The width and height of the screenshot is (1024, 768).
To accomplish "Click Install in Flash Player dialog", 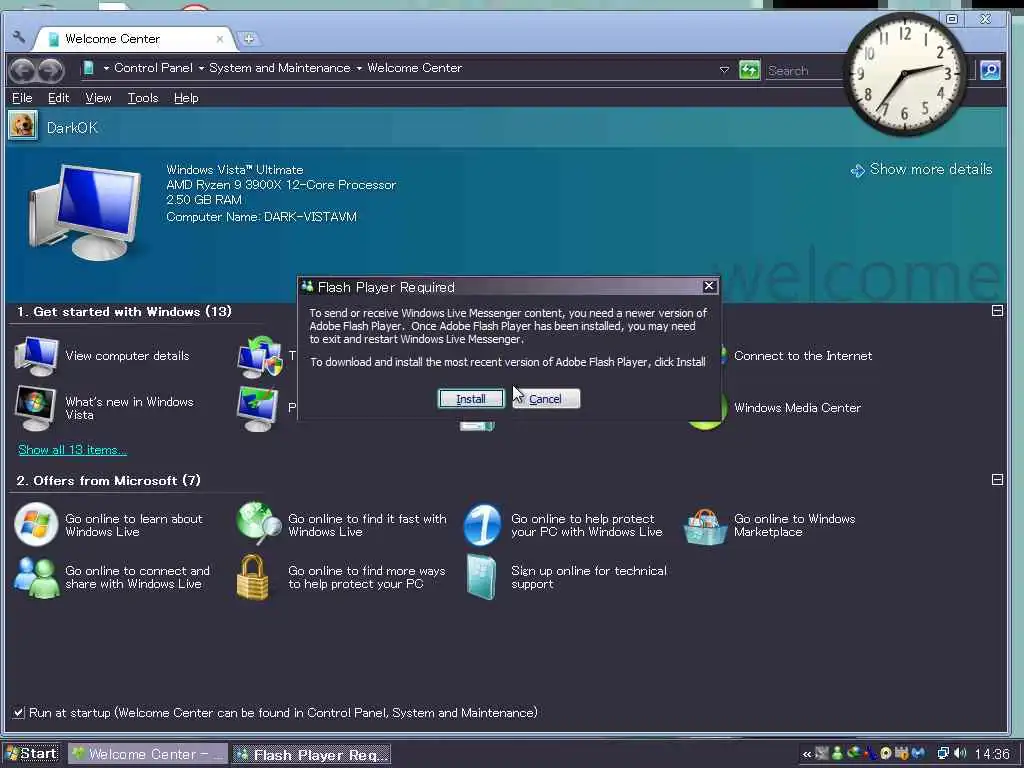I will pos(471,398).
